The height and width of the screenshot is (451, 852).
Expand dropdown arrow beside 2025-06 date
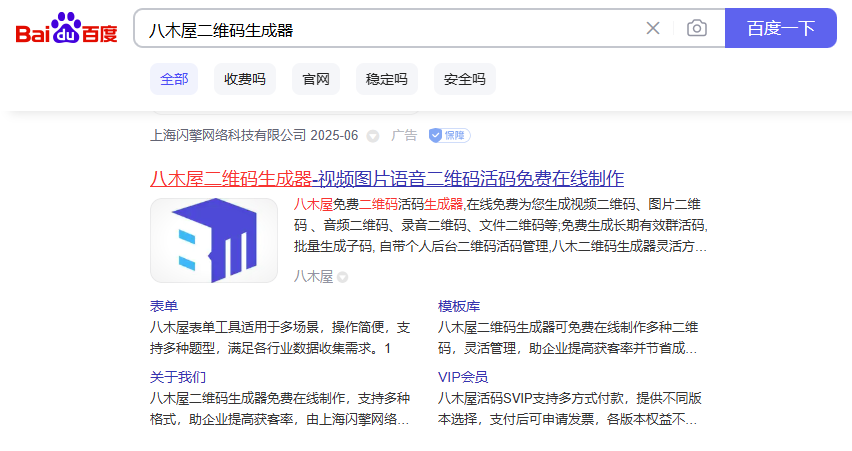pyautogui.click(x=373, y=136)
